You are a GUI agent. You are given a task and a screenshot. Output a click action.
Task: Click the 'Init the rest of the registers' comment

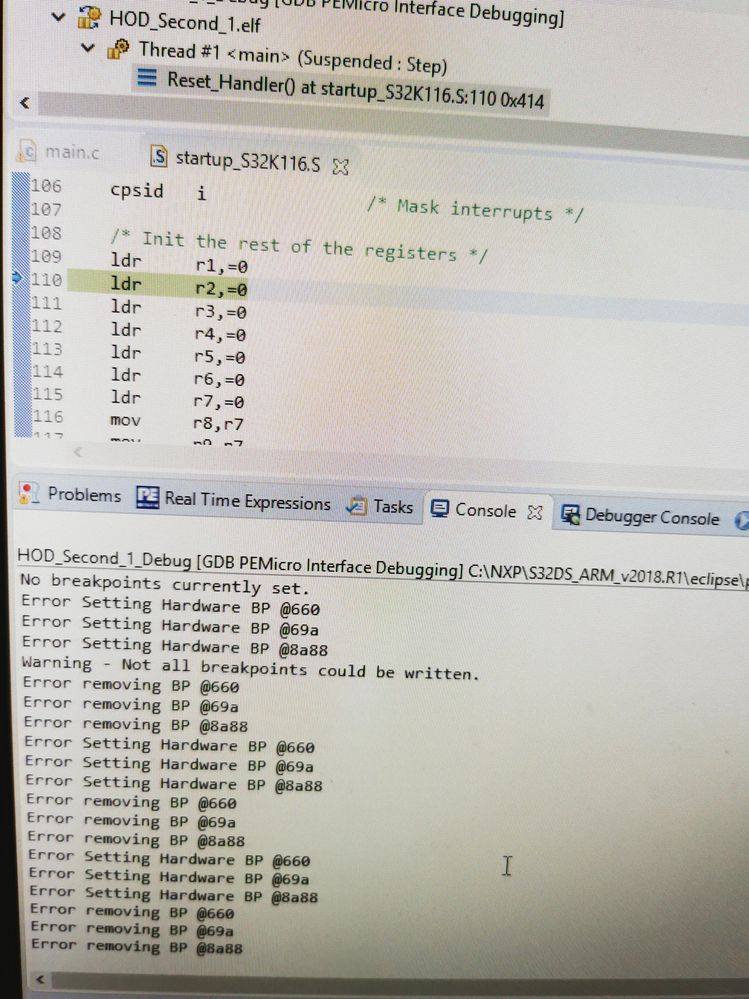click(x=299, y=247)
